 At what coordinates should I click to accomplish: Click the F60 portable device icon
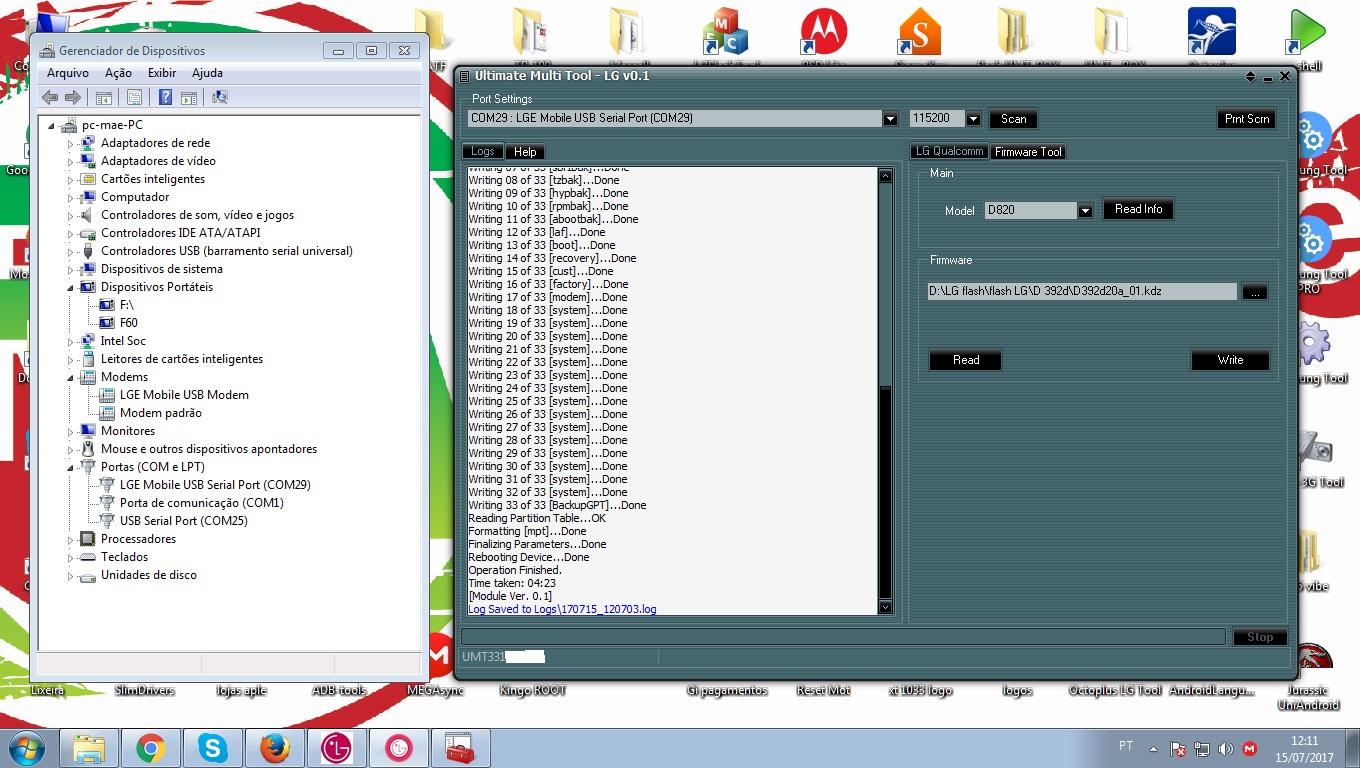pyautogui.click(x=108, y=323)
